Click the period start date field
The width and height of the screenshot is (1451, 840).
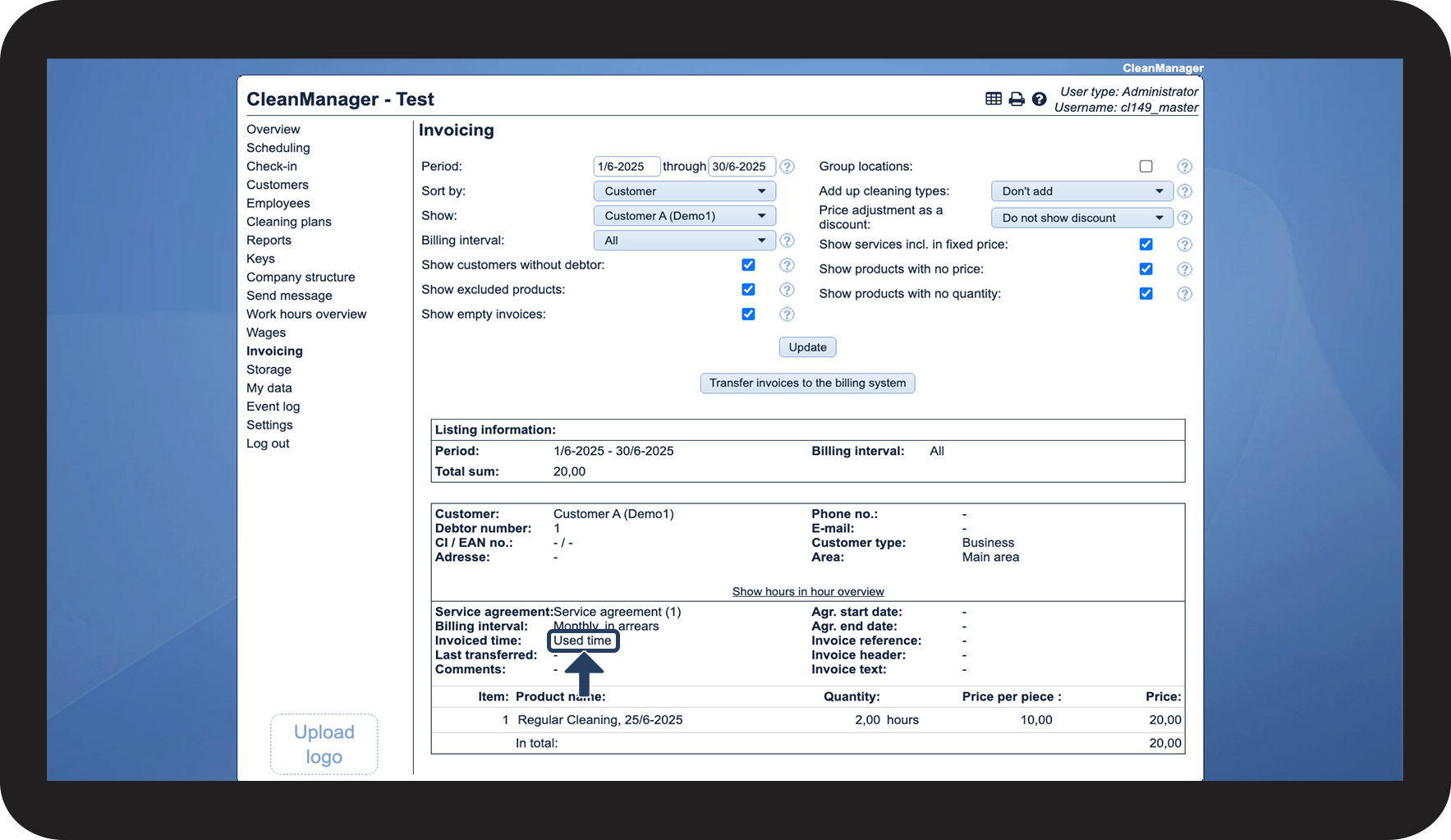point(626,167)
